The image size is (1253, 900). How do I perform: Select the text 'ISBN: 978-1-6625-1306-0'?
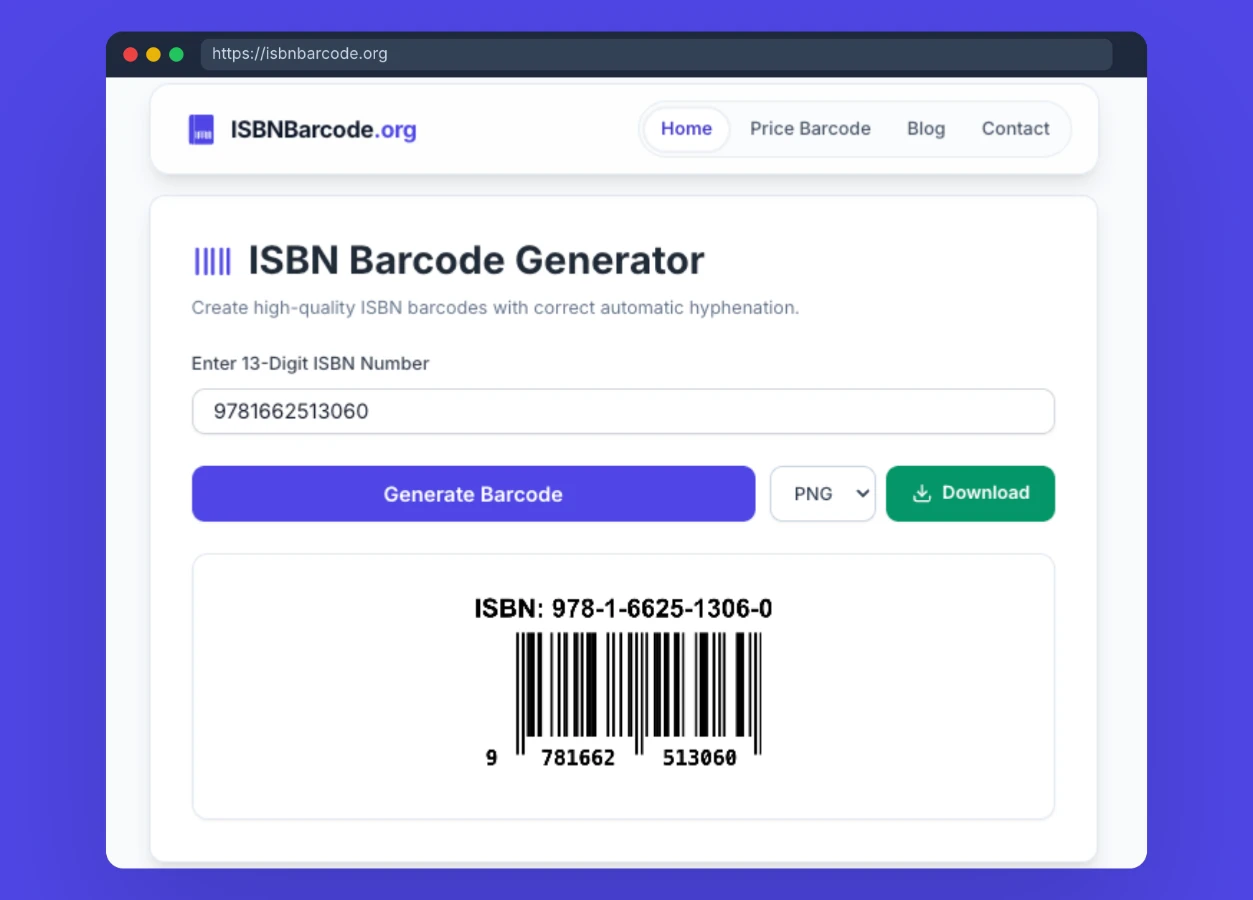point(623,609)
